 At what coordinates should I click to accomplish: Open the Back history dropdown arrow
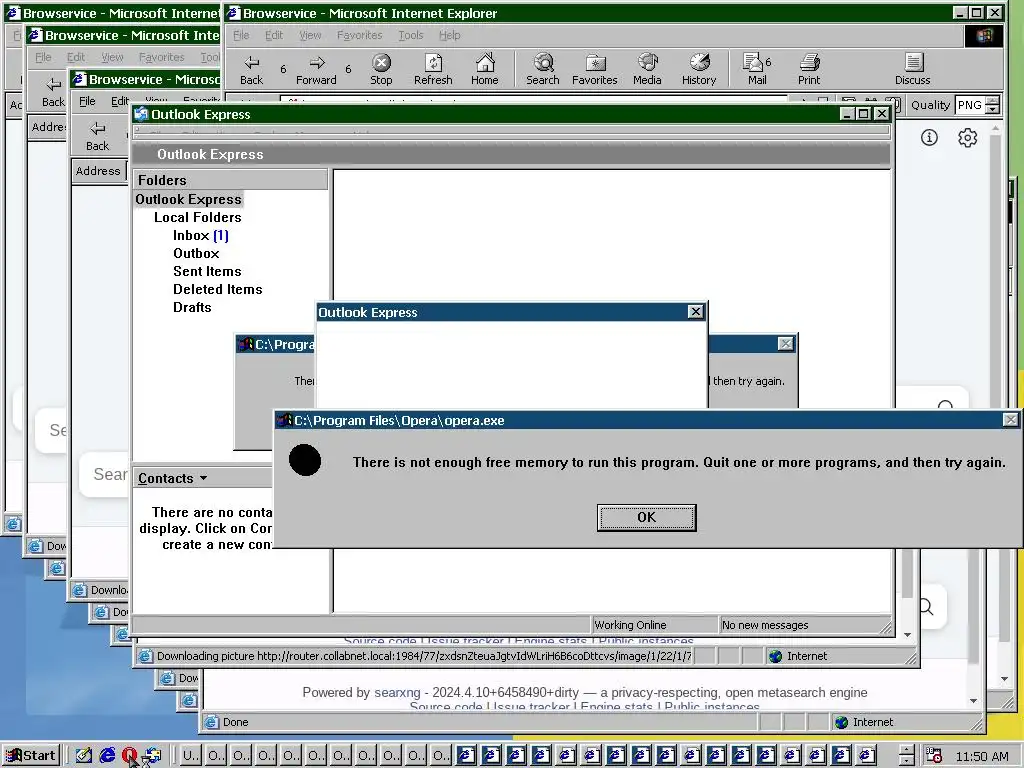pyautogui.click(x=283, y=69)
